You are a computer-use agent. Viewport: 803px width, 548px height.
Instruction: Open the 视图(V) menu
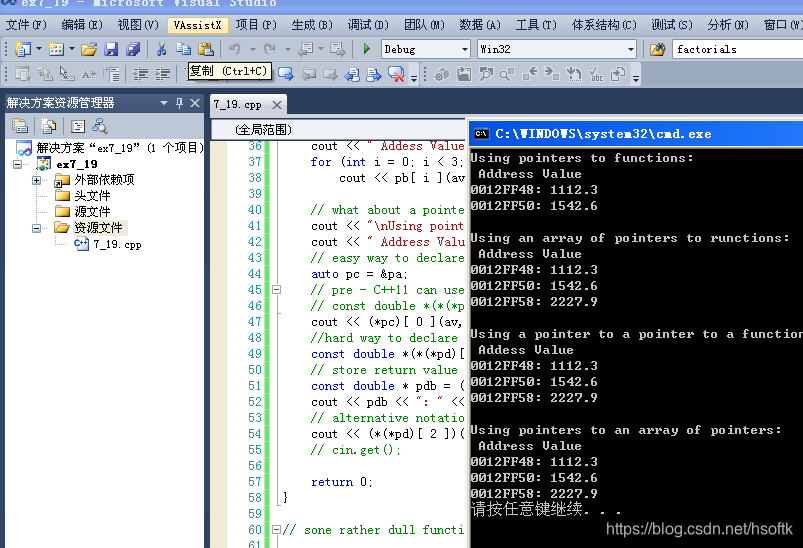pos(138,25)
